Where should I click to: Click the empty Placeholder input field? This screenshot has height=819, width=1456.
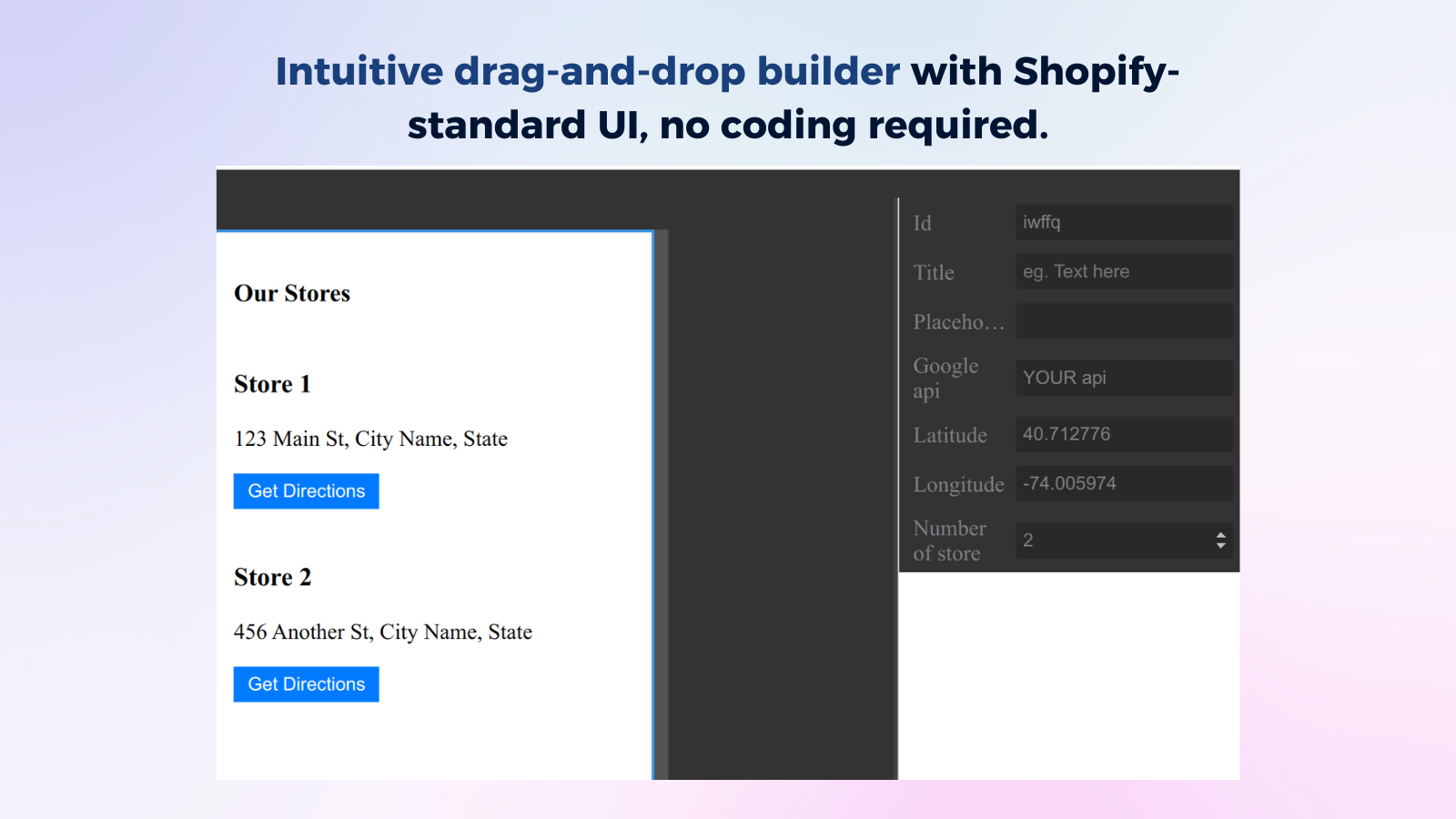(x=1123, y=320)
